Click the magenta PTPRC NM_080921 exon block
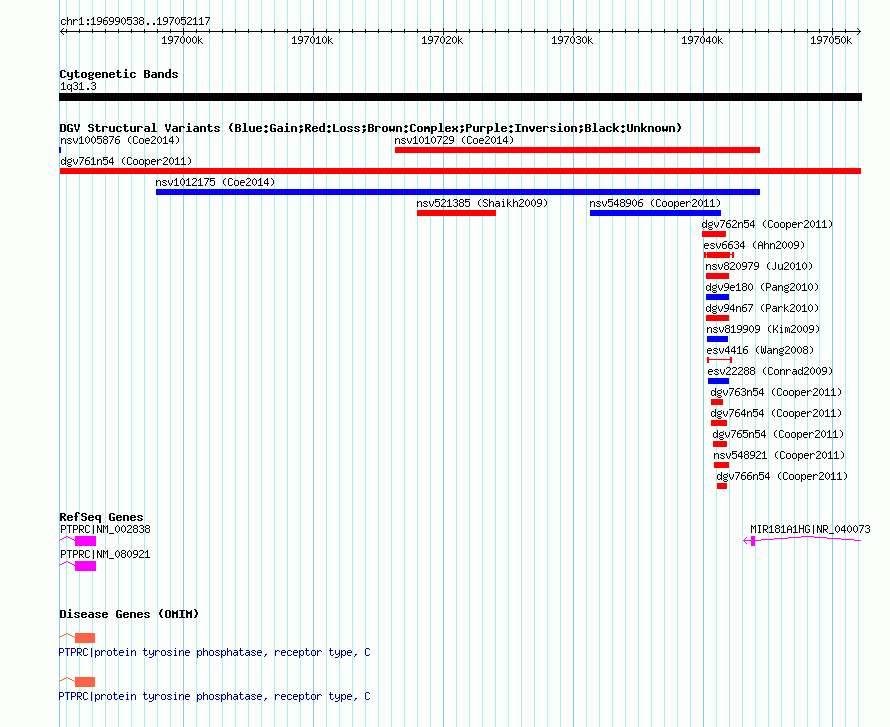Screen dimensions: 890x727 (x=85, y=566)
